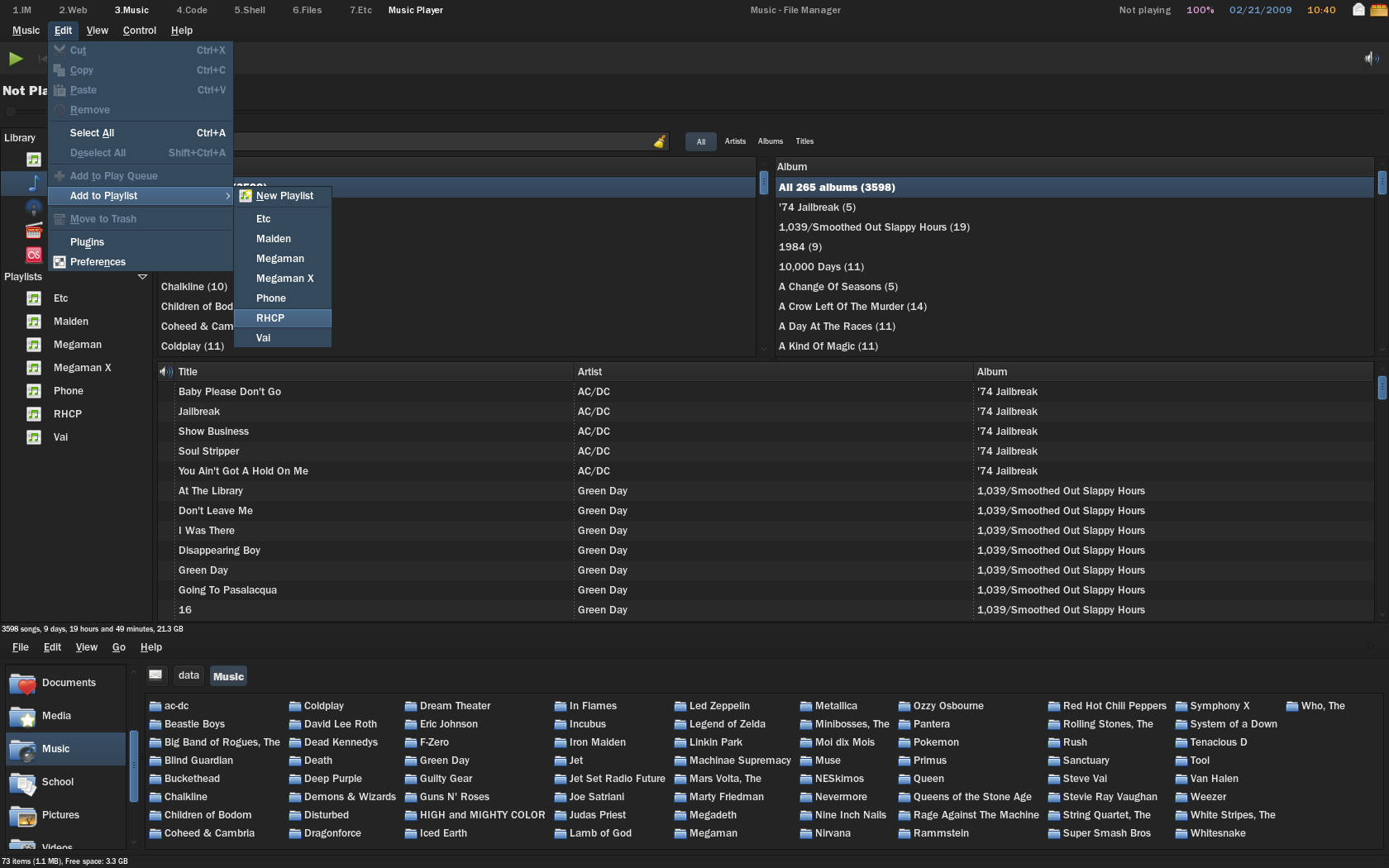Click the Phone playlist icon in the sidebar
The image size is (1389, 868).
pos(34,391)
